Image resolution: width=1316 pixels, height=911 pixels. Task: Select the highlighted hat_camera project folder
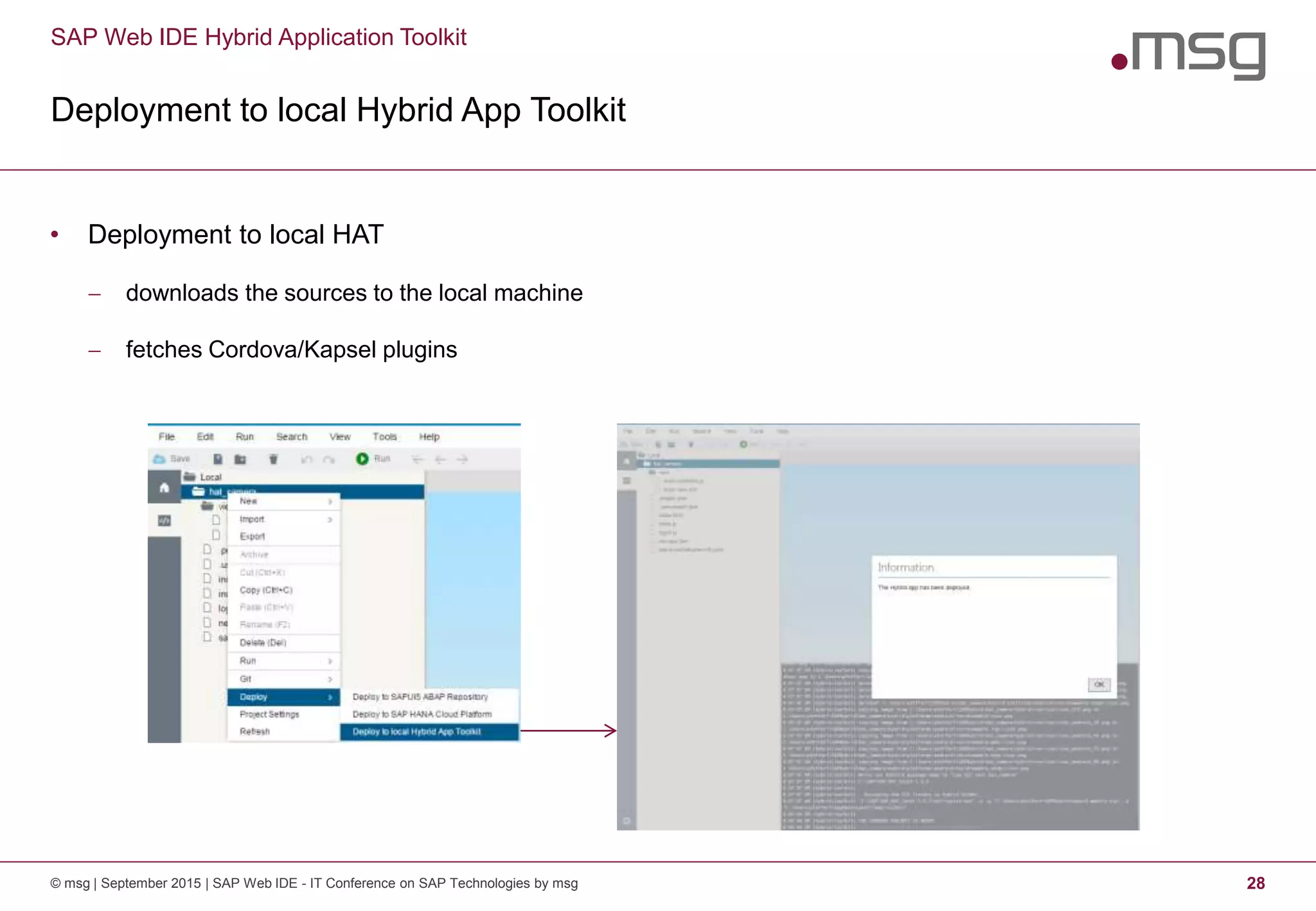click(302, 492)
